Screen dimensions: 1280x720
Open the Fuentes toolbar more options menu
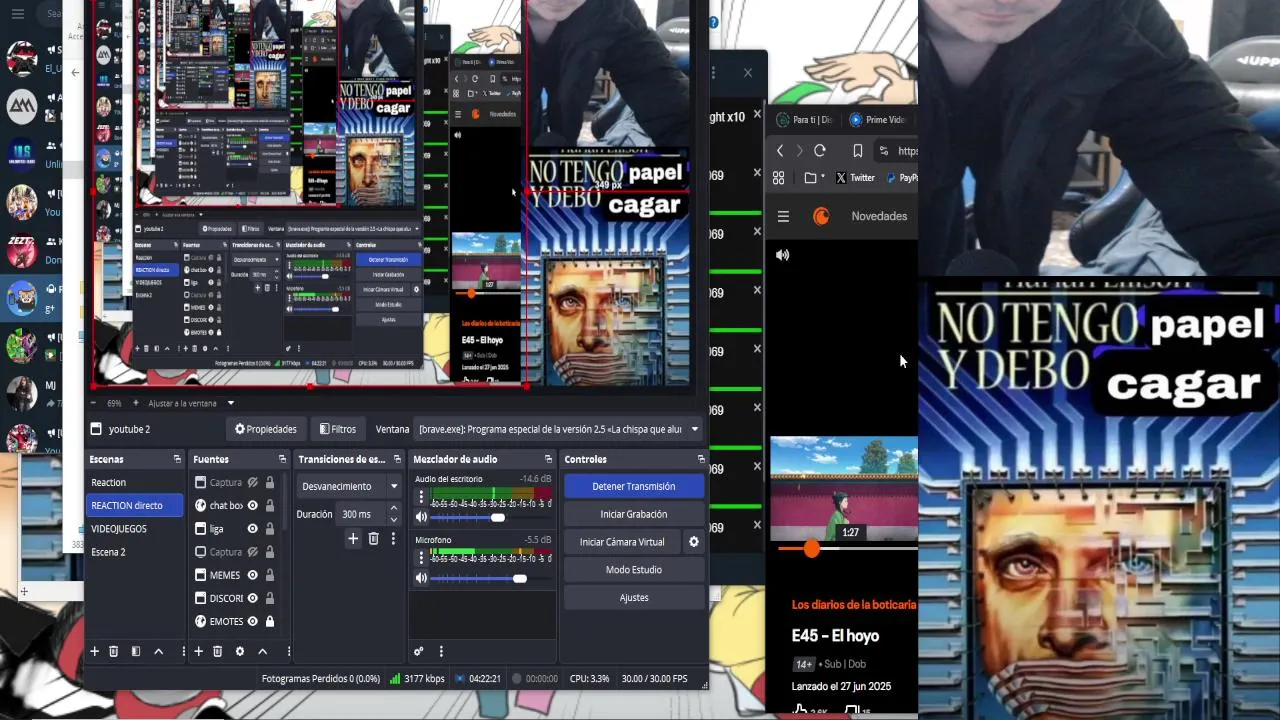click(x=288, y=651)
